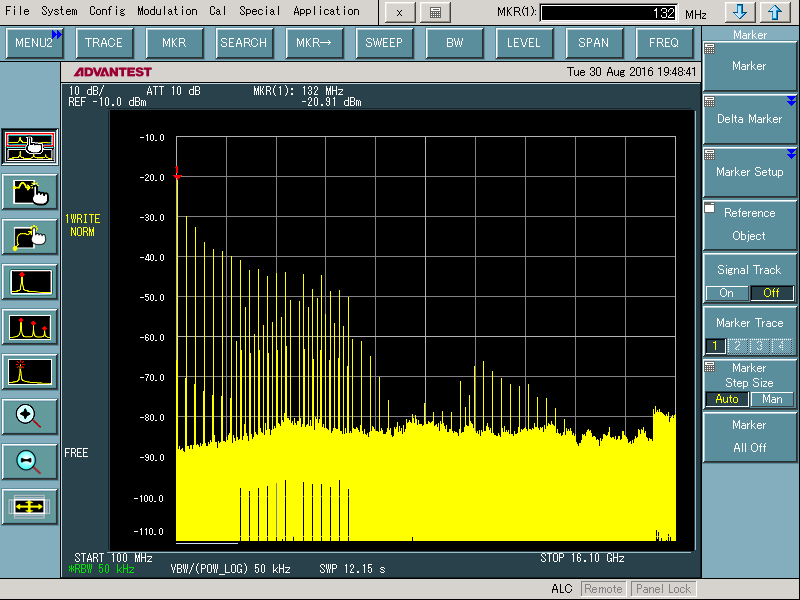
Task: Click the MKR toolbar button
Action: 174,43
